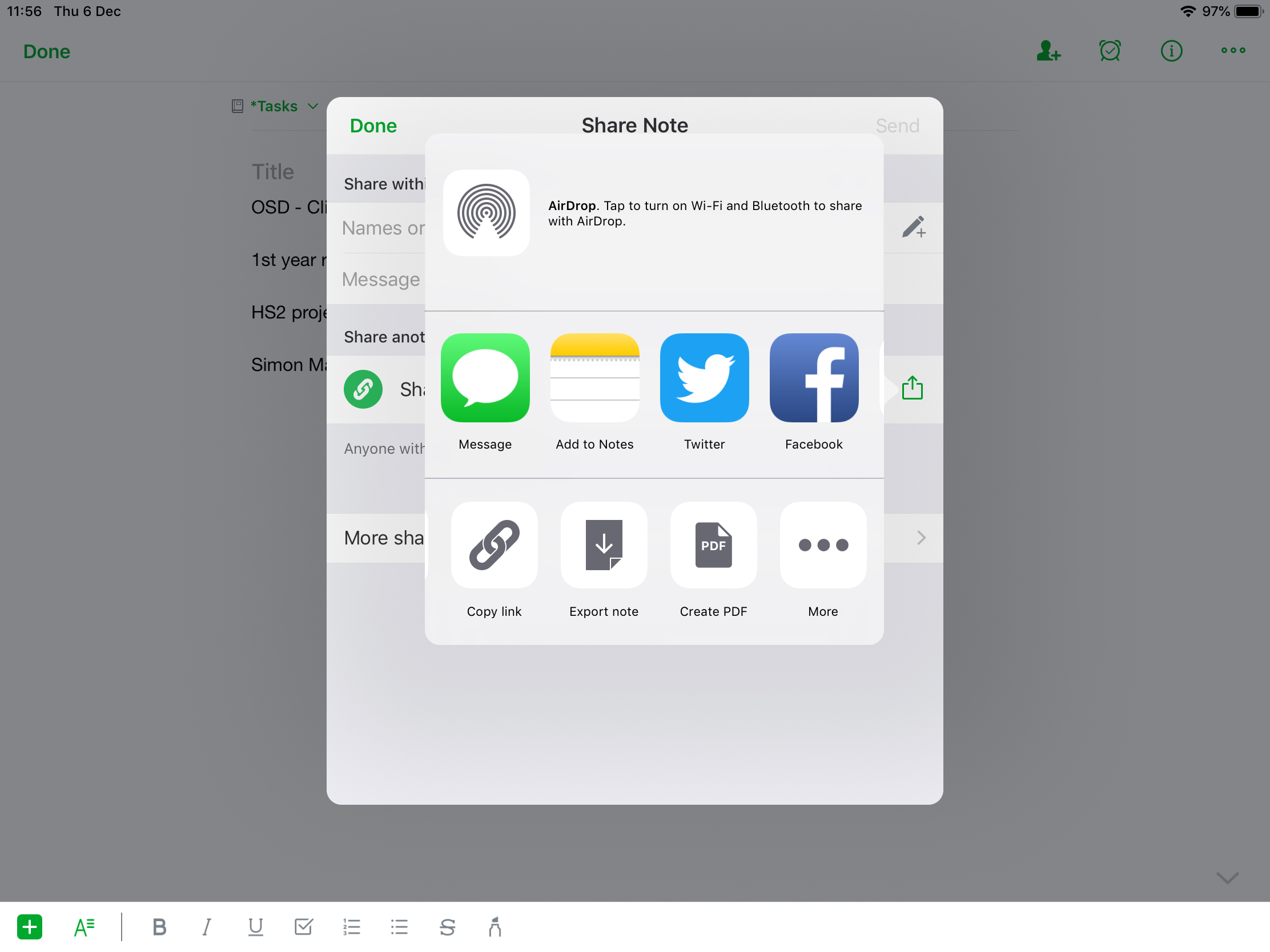Tap Send in the Share Note dialog
Viewport: 1270px width, 952px height.
897,126
